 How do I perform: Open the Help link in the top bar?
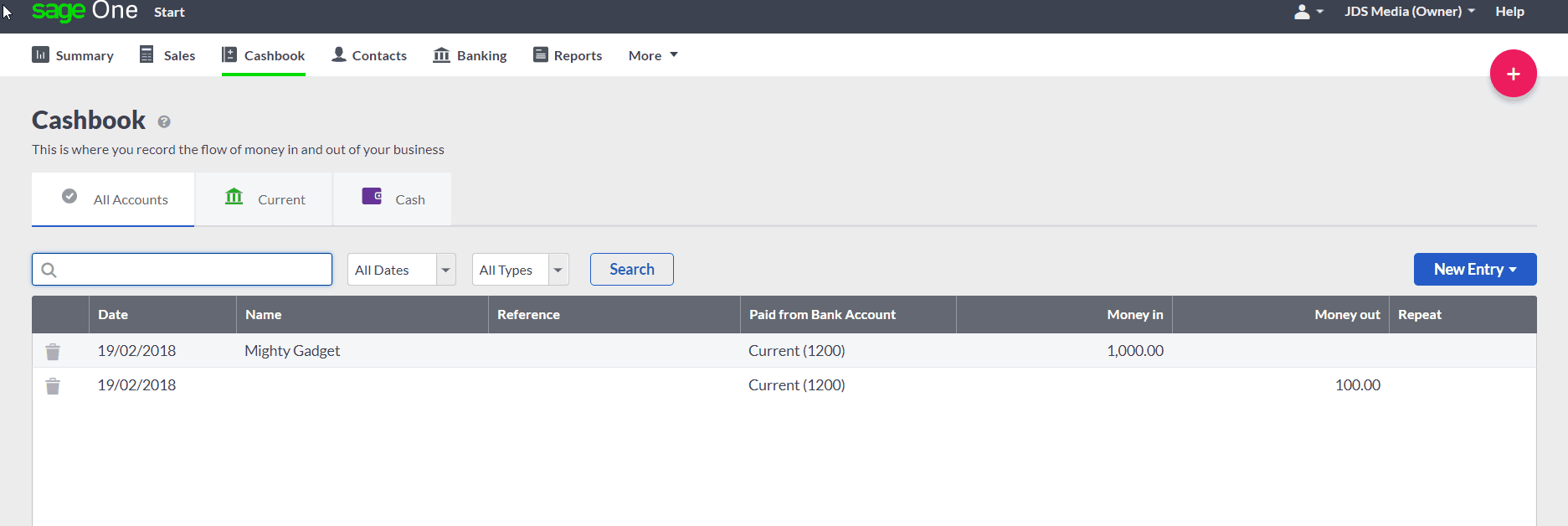(x=1509, y=12)
